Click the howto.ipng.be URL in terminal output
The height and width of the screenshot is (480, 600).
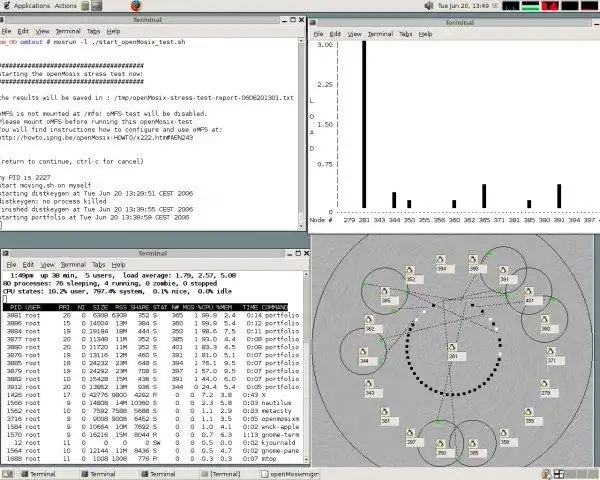96,138
